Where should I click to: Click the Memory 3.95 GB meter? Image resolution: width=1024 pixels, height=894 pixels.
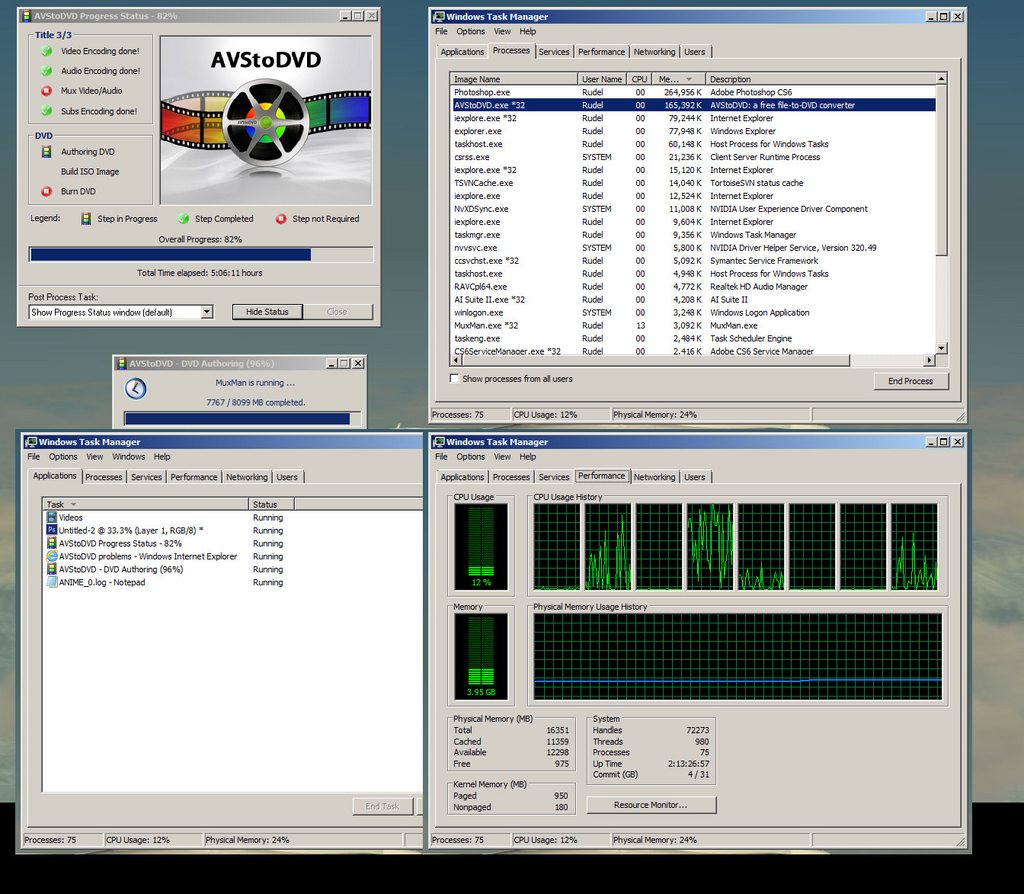[x=481, y=657]
